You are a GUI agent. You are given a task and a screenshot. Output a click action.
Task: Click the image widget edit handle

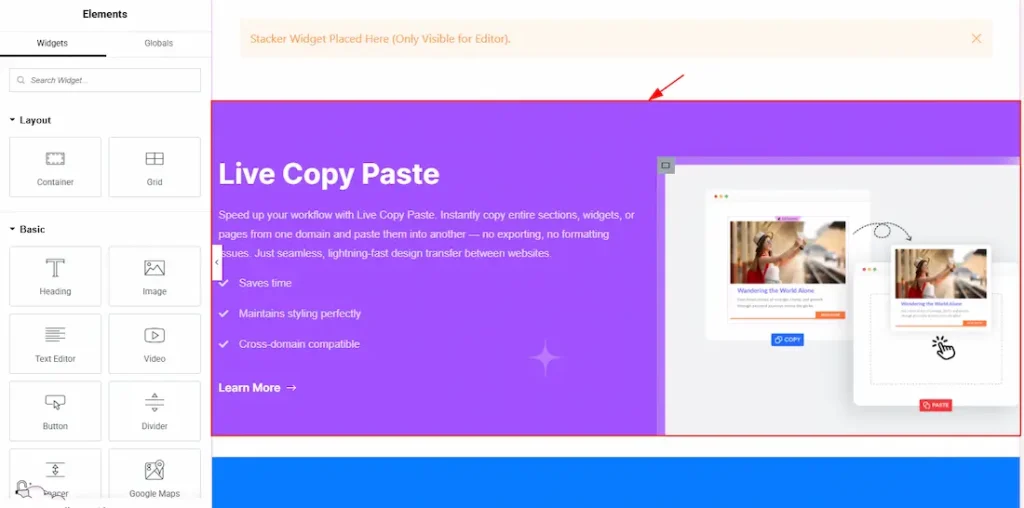tap(666, 166)
